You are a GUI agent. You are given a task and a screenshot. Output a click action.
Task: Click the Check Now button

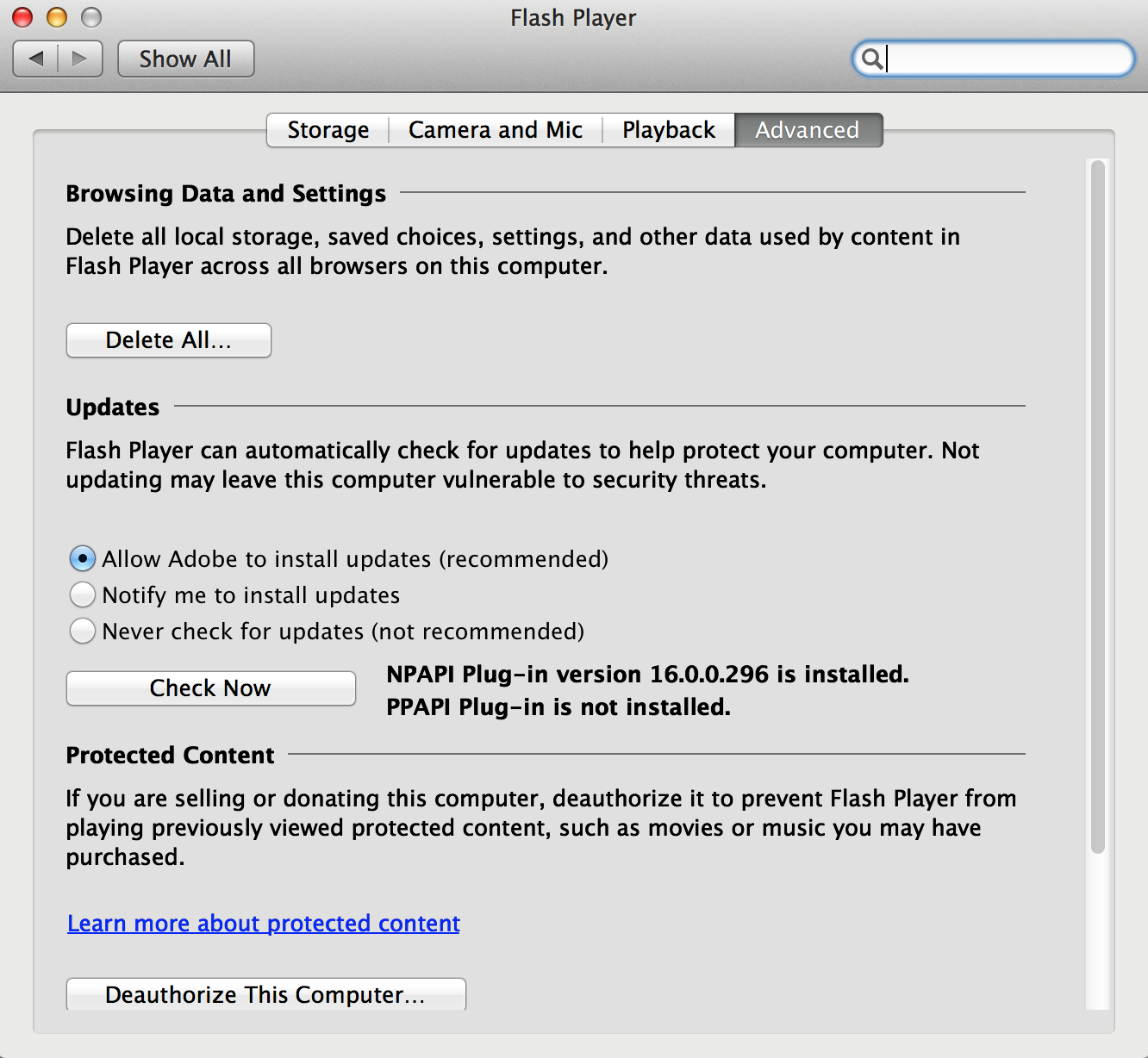pos(211,688)
